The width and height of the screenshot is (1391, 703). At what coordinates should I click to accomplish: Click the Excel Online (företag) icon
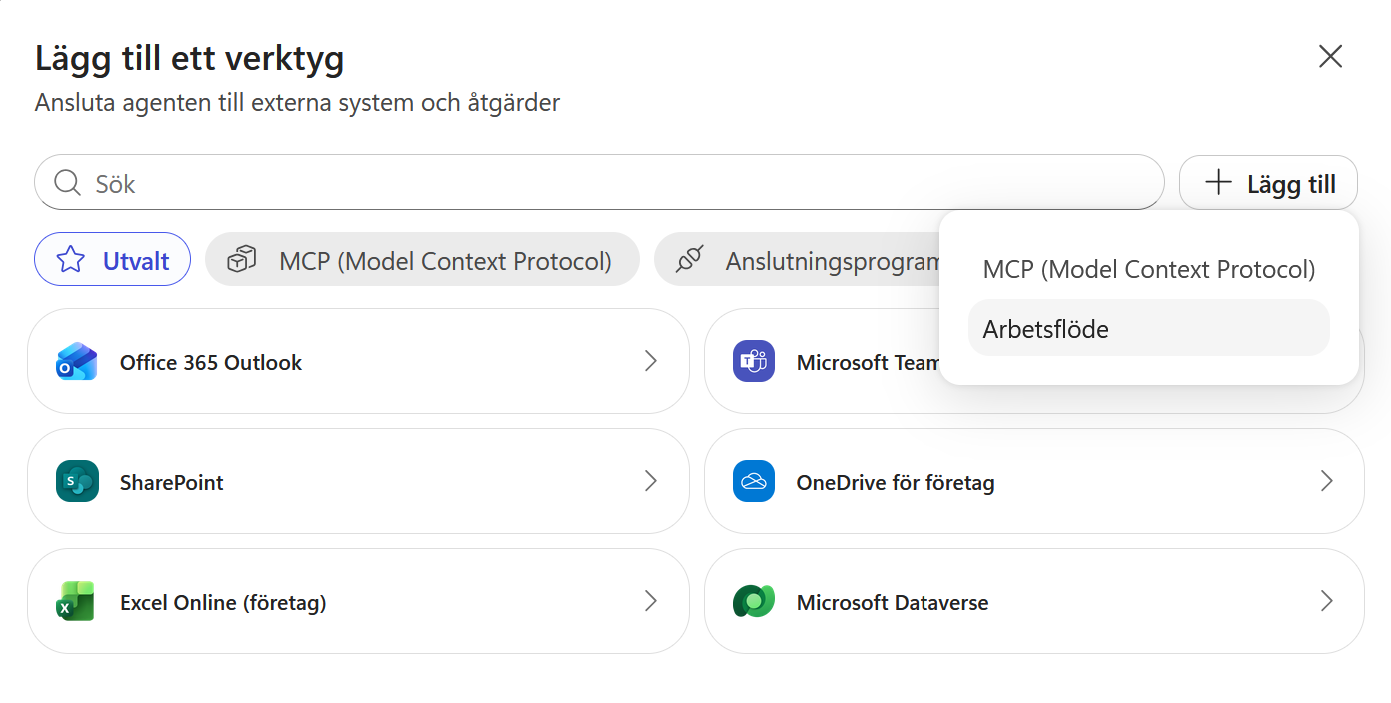(x=77, y=602)
